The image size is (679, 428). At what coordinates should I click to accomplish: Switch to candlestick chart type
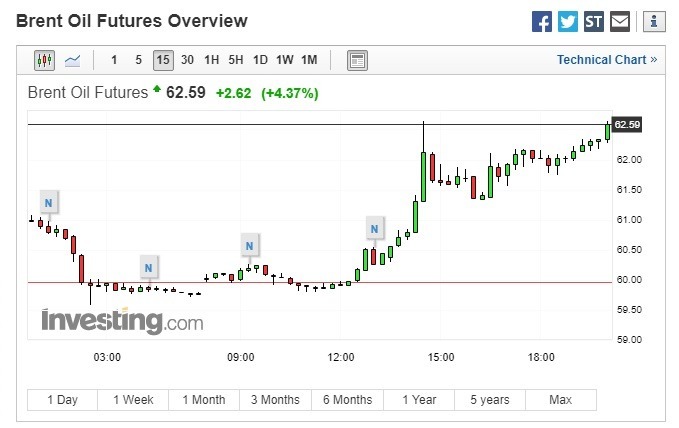pos(45,60)
